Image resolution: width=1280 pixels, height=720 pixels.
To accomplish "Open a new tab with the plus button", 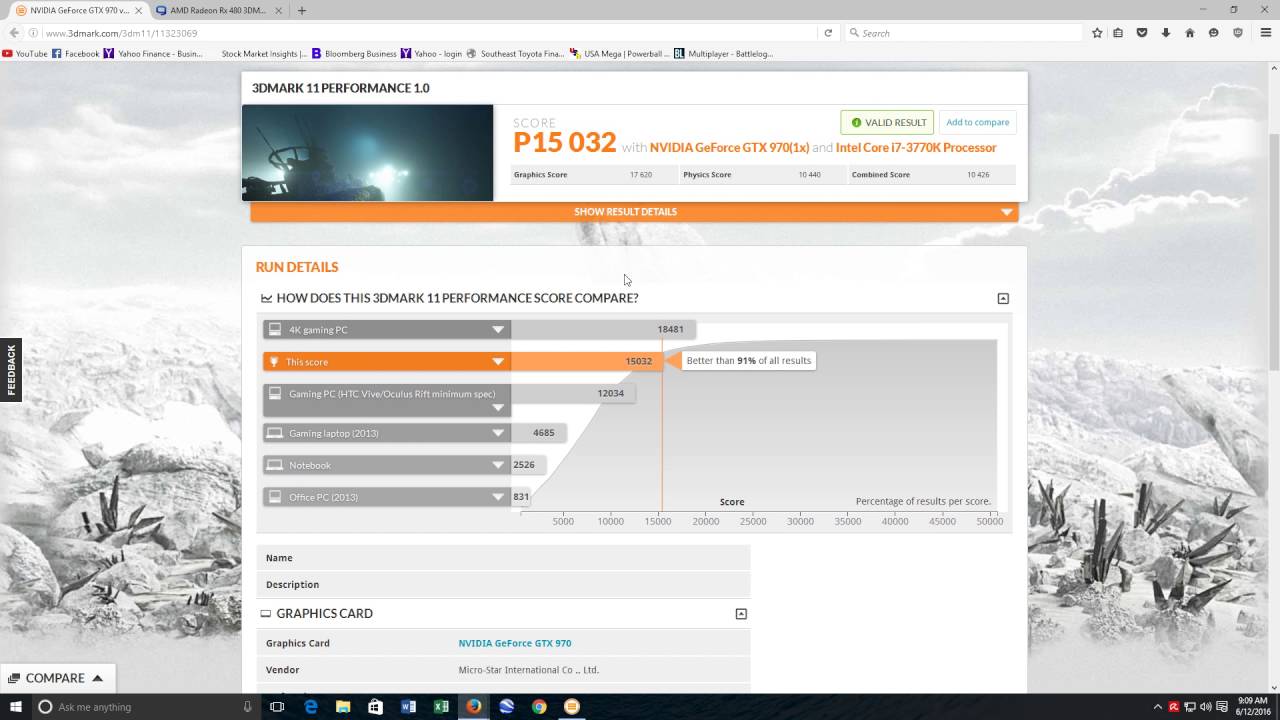I will [x=302, y=10].
